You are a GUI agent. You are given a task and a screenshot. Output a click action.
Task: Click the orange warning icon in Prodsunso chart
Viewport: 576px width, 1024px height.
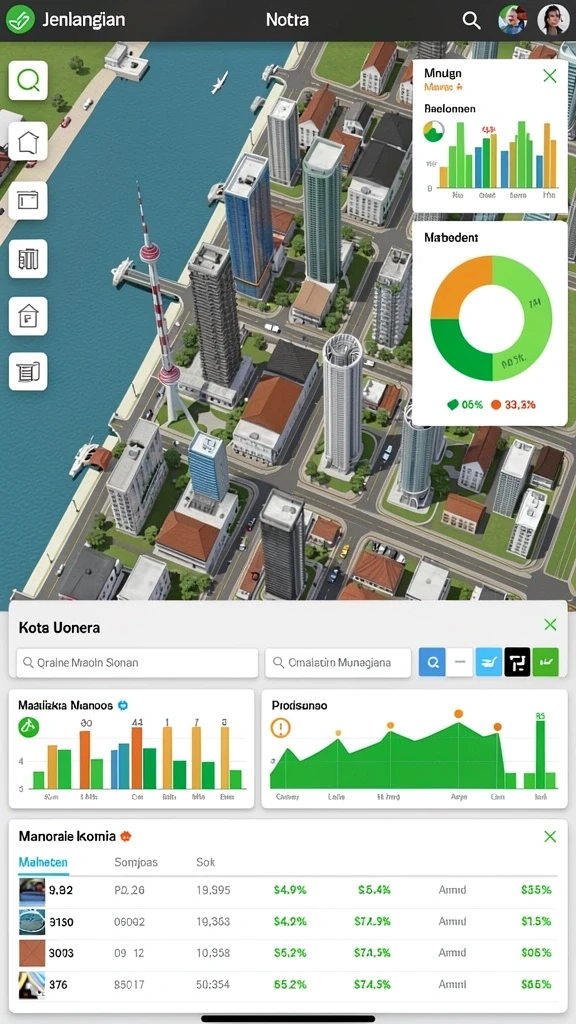[280, 728]
